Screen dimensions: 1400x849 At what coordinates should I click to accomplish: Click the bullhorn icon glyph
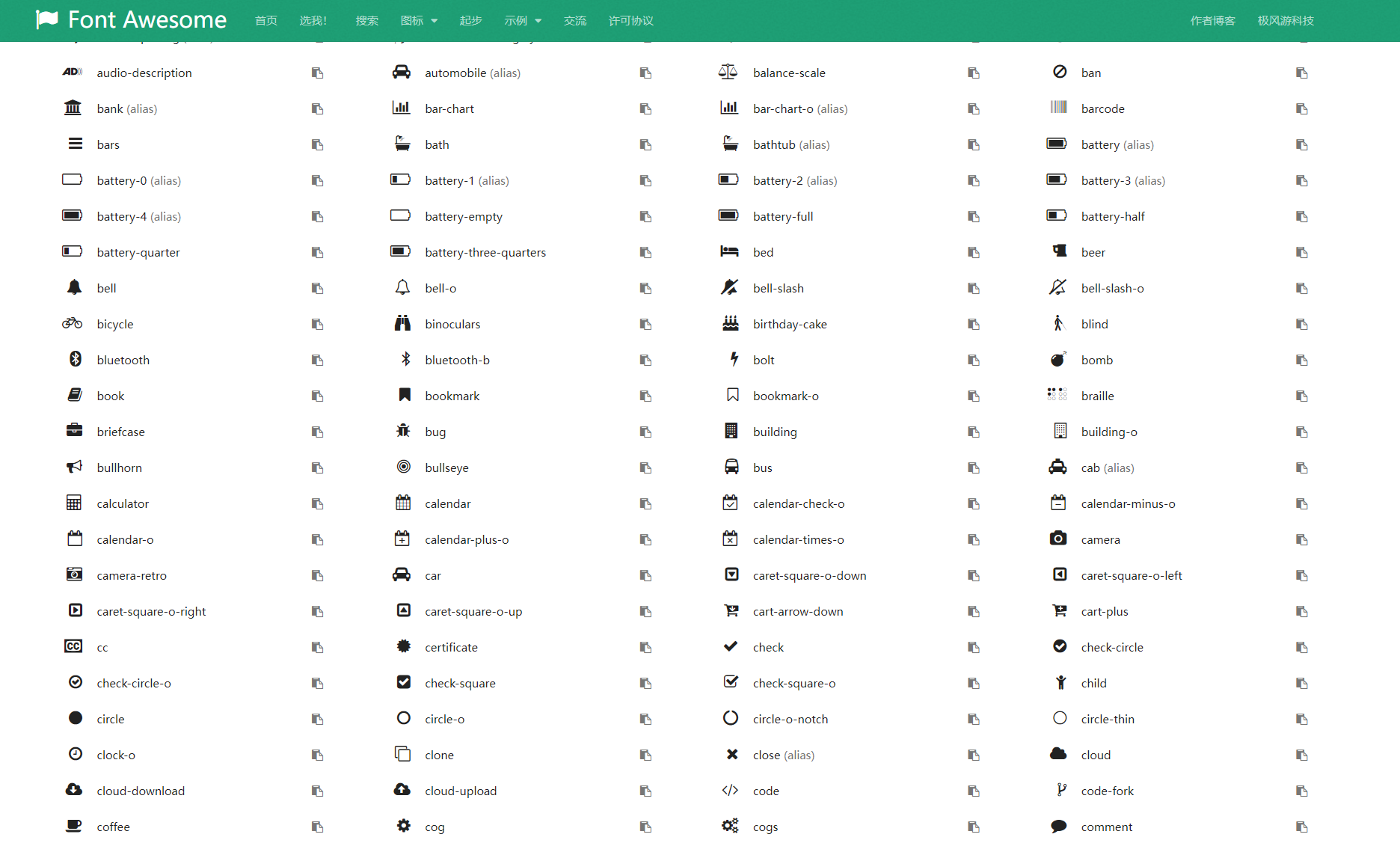point(74,467)
